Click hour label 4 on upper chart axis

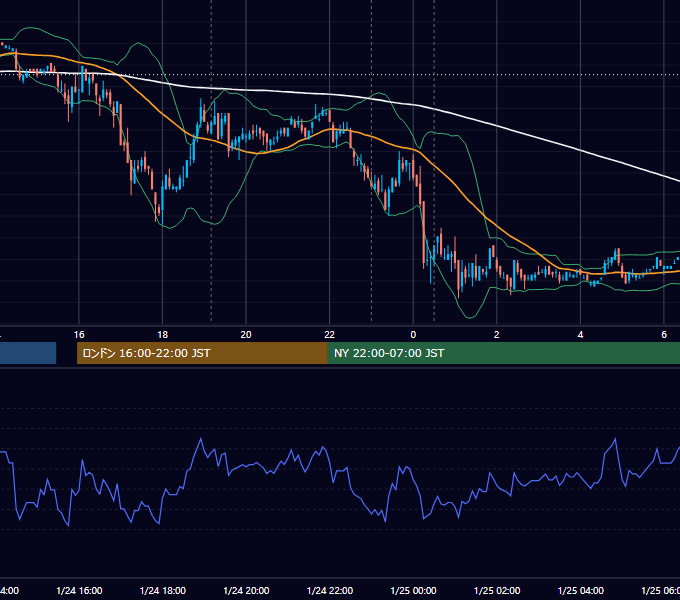click(580, 335)
